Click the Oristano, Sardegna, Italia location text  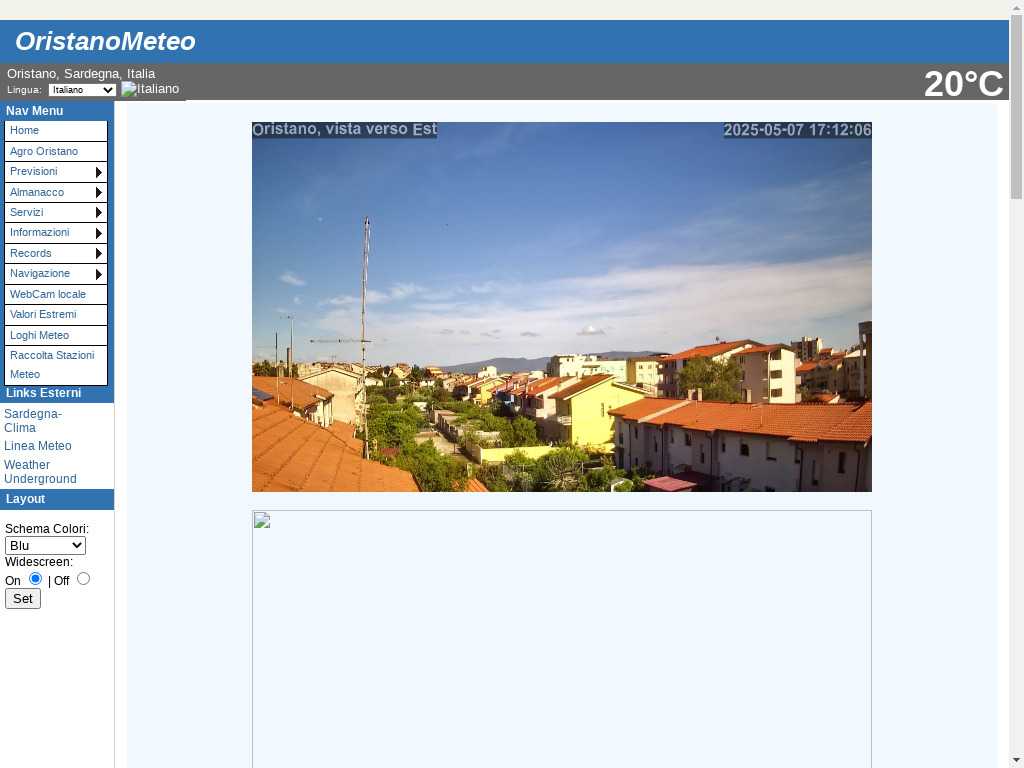81,74
